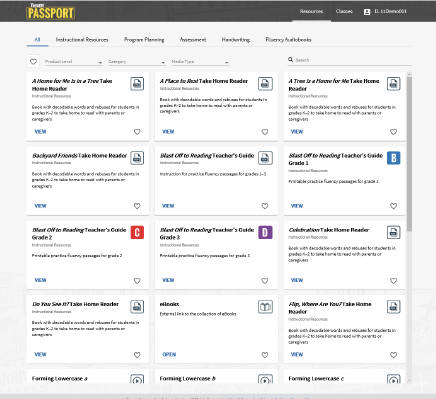View Celebration Take Home Reader
Viewport: 436px width, 399px height.
(x=297, y=280)
